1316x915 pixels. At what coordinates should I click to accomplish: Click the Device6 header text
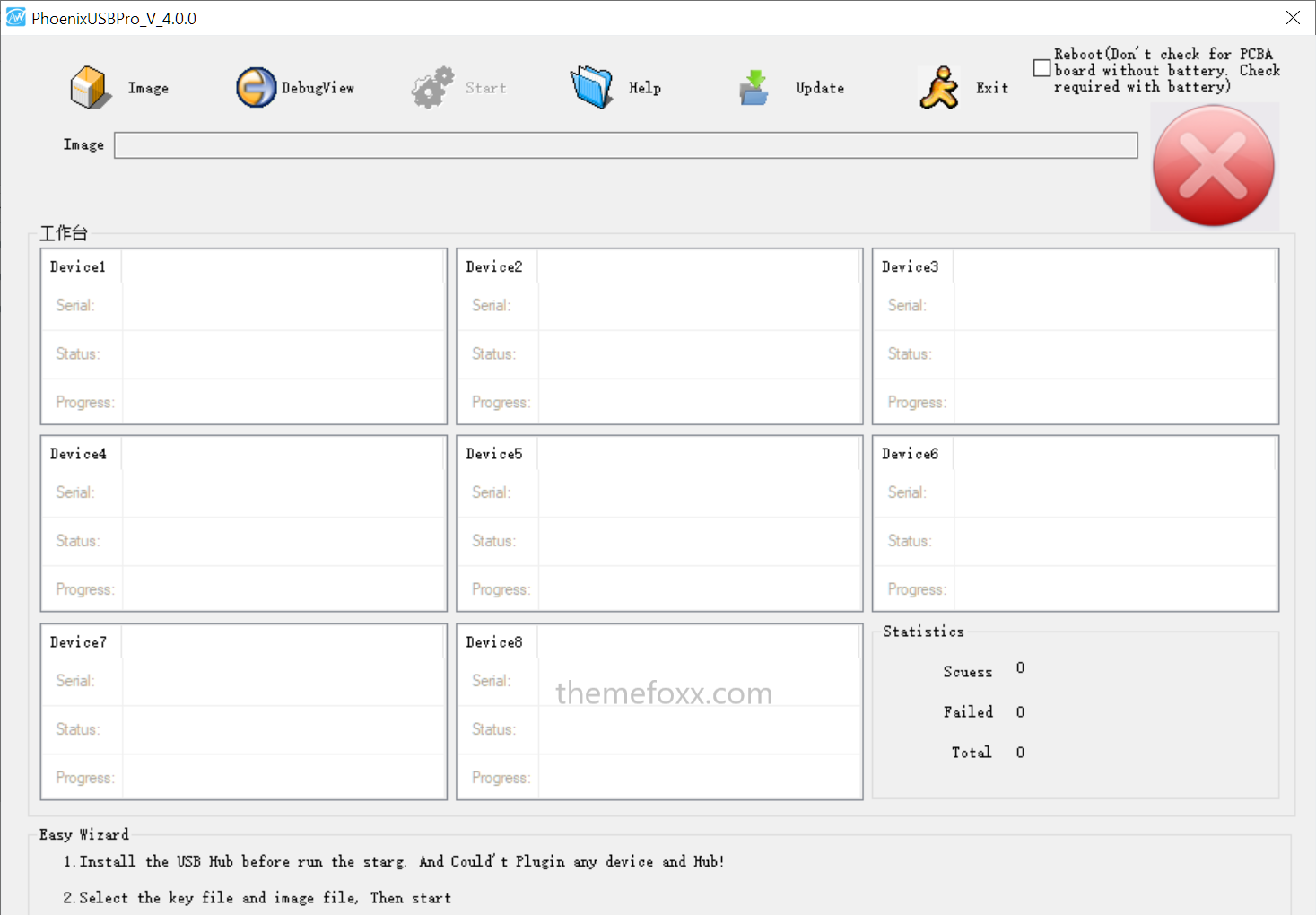(911, 455)
